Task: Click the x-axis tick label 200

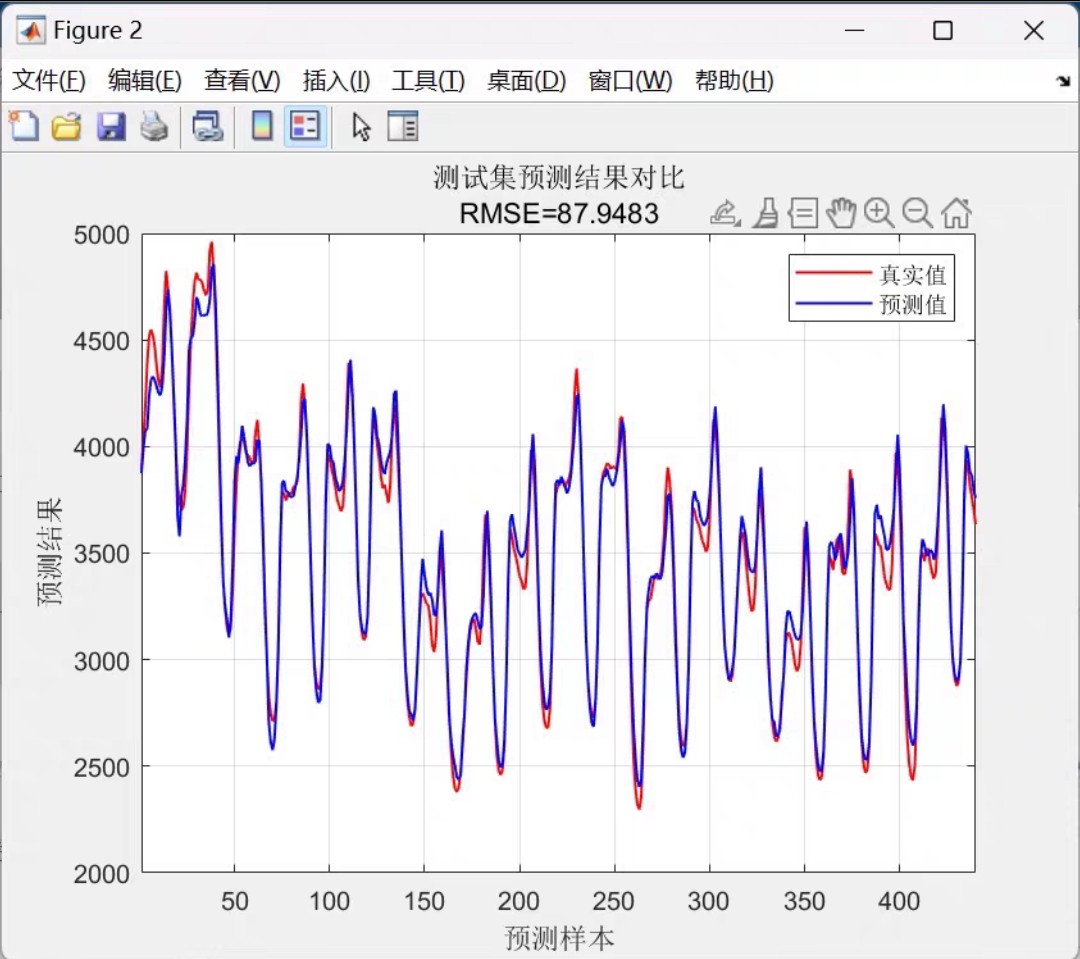Action: (519, 900)
